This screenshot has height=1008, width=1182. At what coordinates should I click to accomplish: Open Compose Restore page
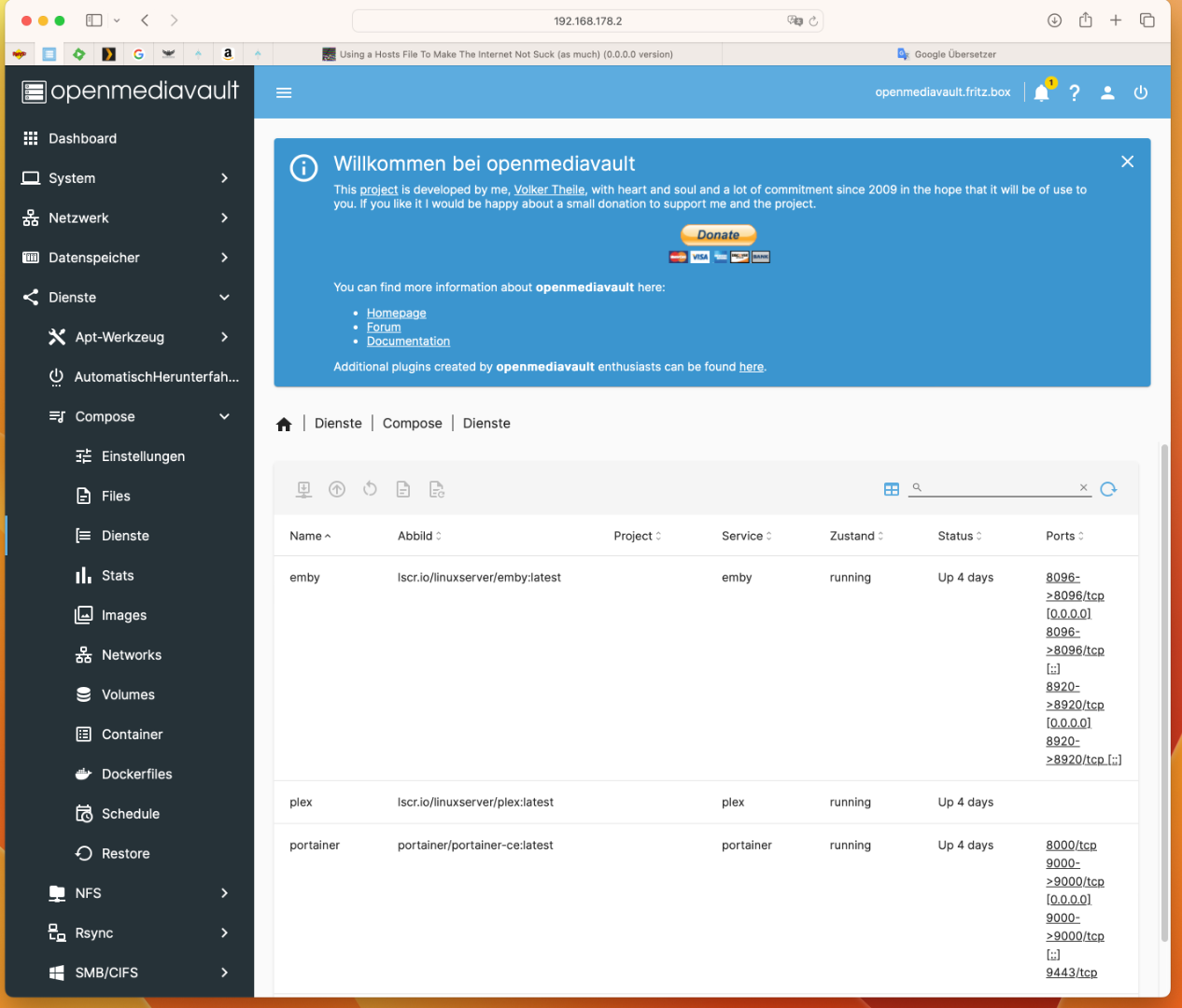(x=130, y=853)
